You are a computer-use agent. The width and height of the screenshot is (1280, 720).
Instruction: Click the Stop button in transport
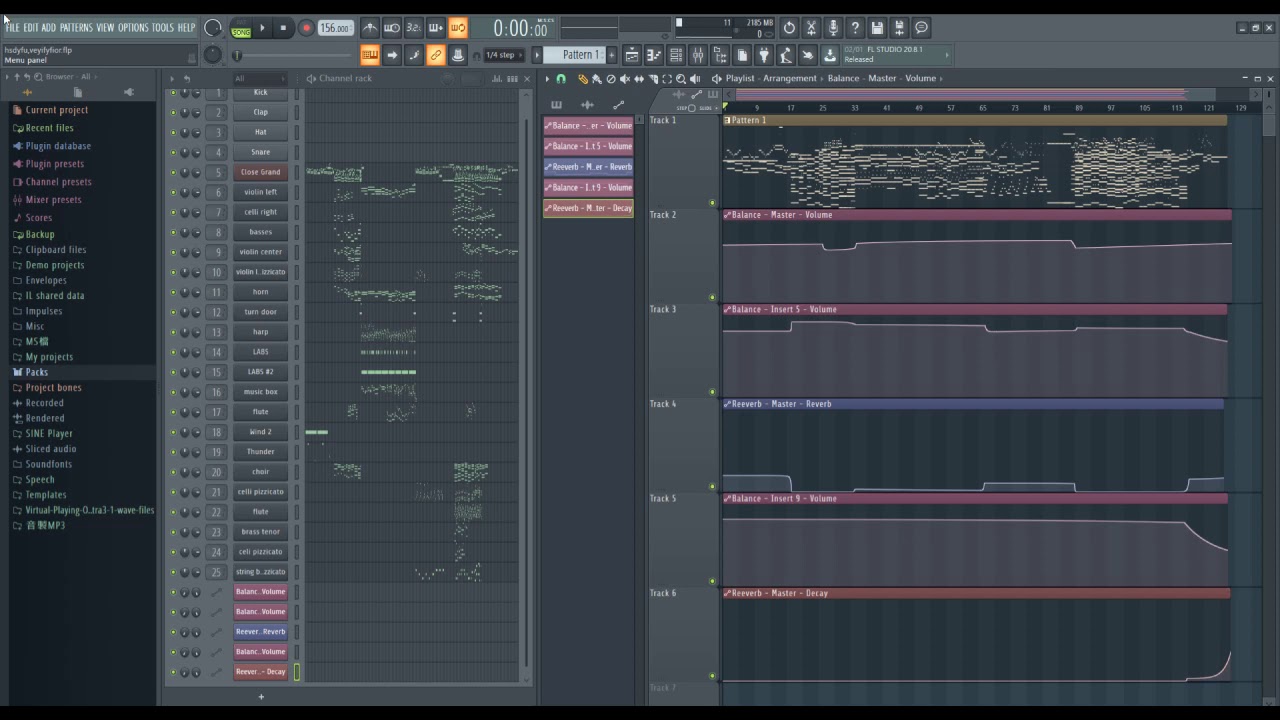coord(284,28)
